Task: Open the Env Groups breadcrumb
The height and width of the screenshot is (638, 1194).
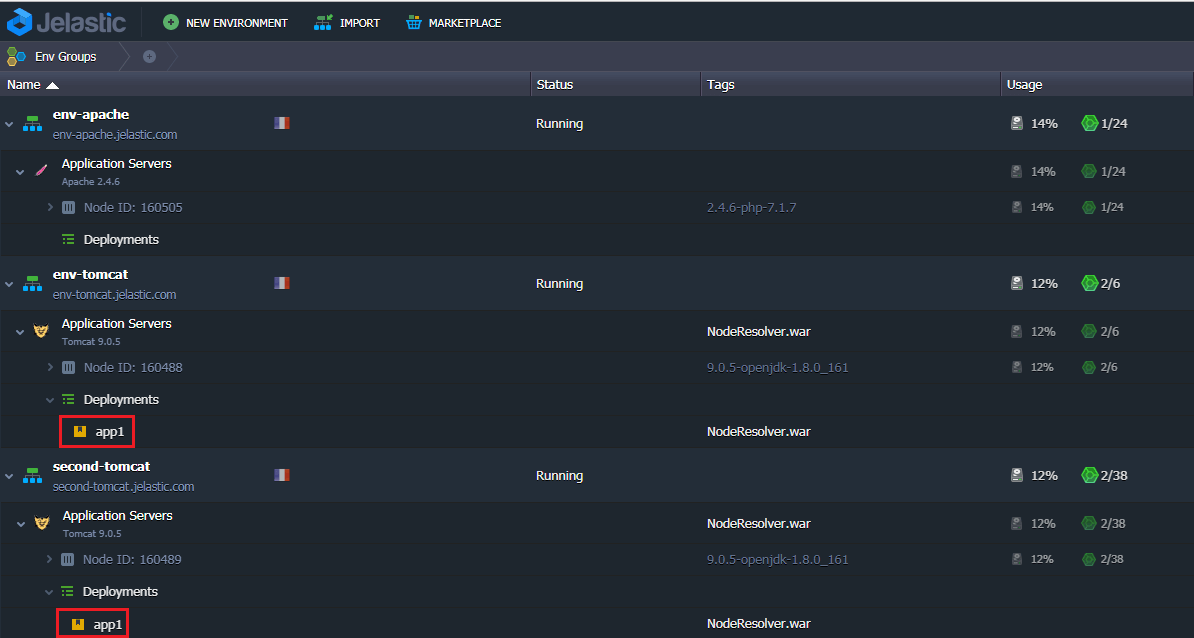Action: [52, 56]
